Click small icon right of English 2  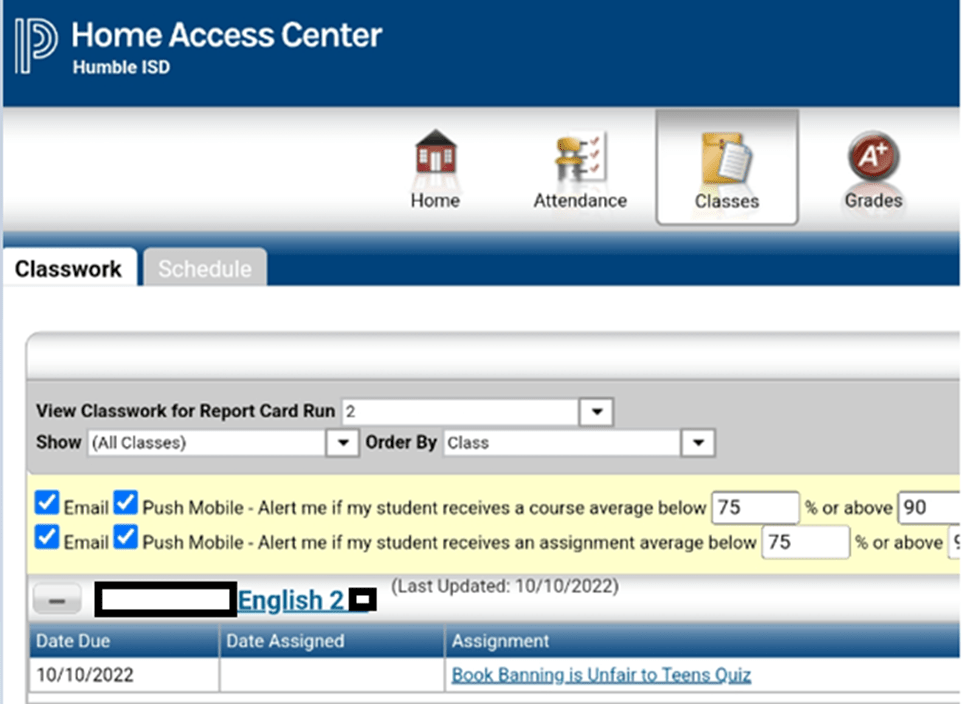pos(363,600)
